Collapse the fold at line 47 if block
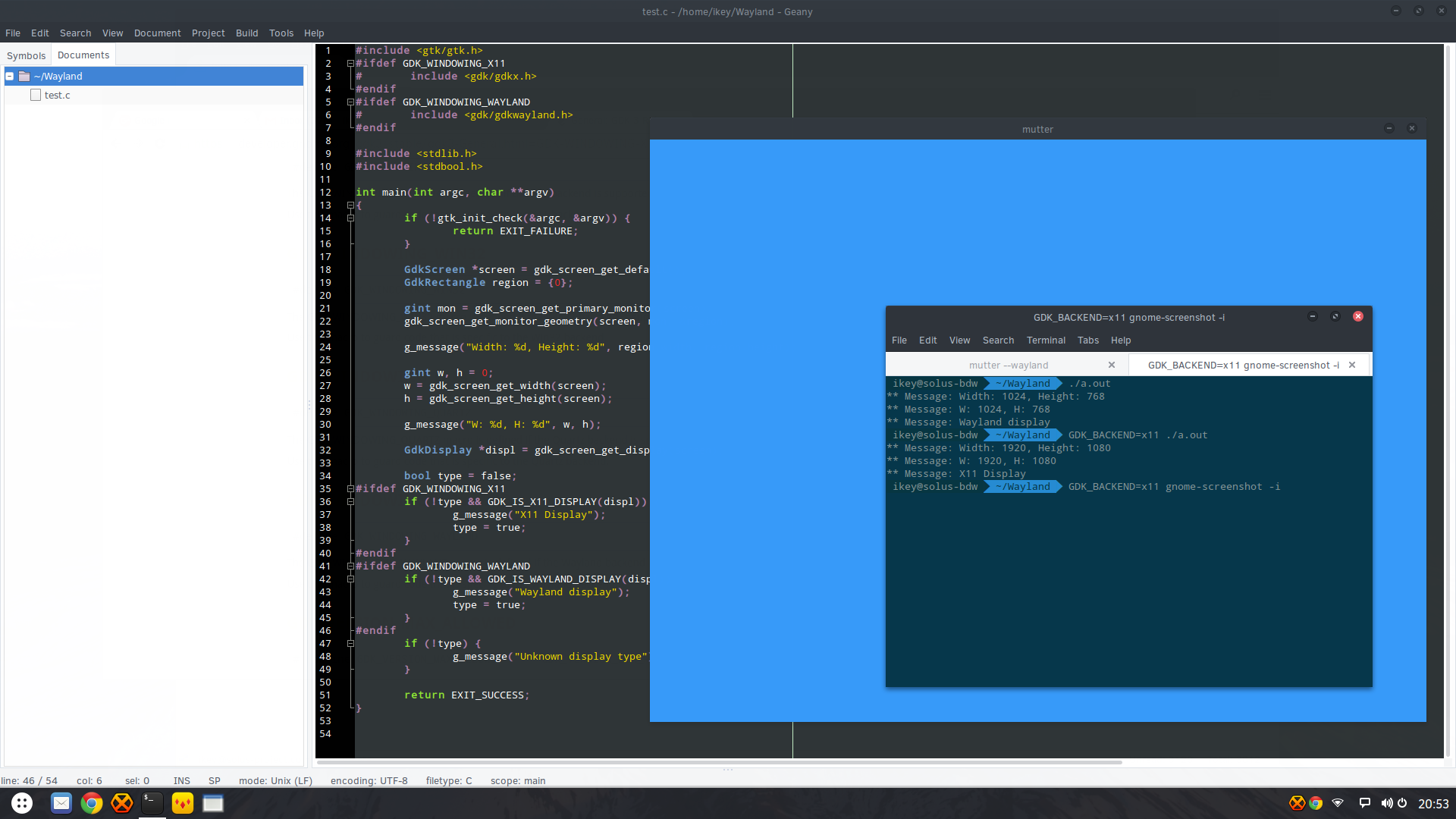The image size is (1456, 819). coord(350,644)
